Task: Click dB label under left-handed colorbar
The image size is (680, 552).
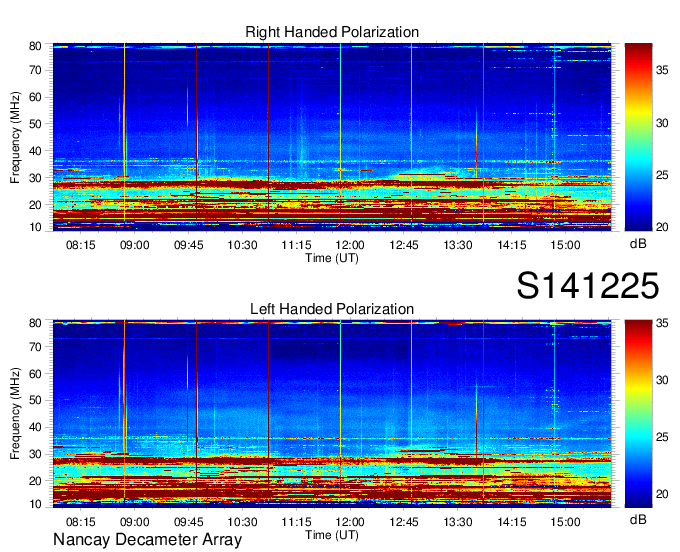Action: [638, 519]
